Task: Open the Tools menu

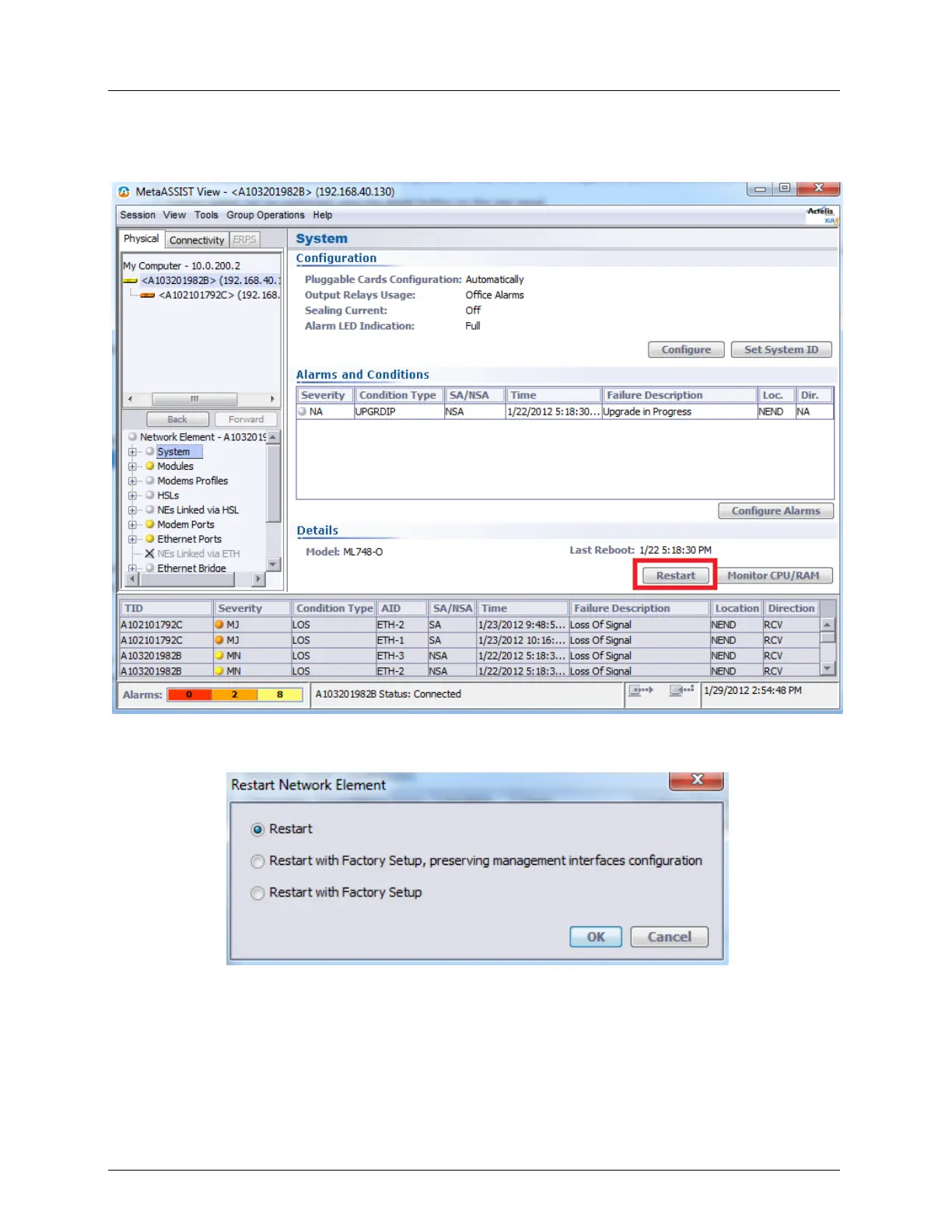Action: 206,215
